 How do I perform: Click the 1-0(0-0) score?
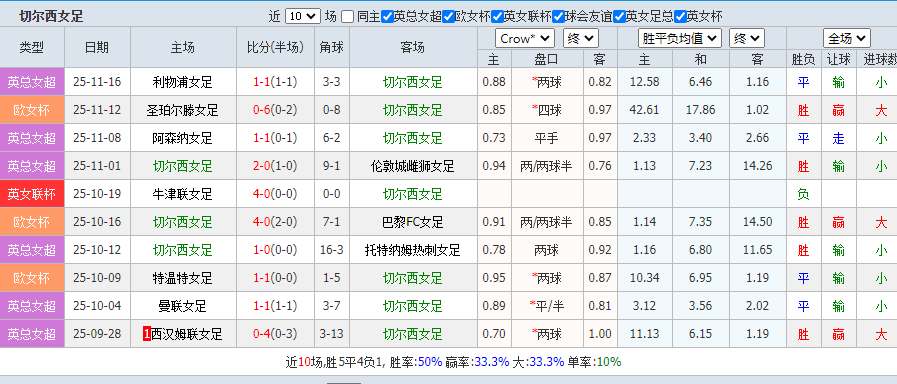point(275,250)
